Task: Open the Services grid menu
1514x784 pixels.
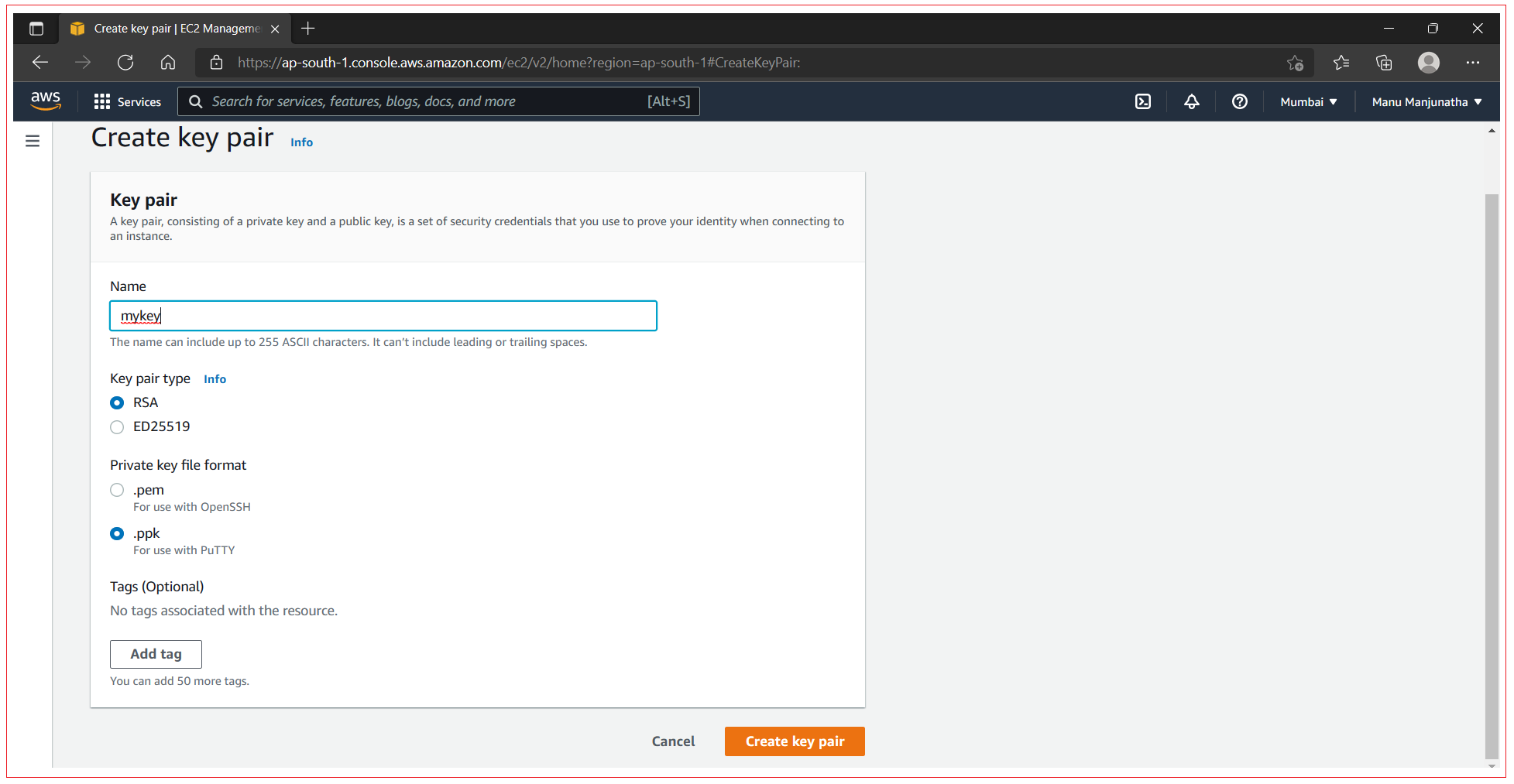Action: coord(128,101)
